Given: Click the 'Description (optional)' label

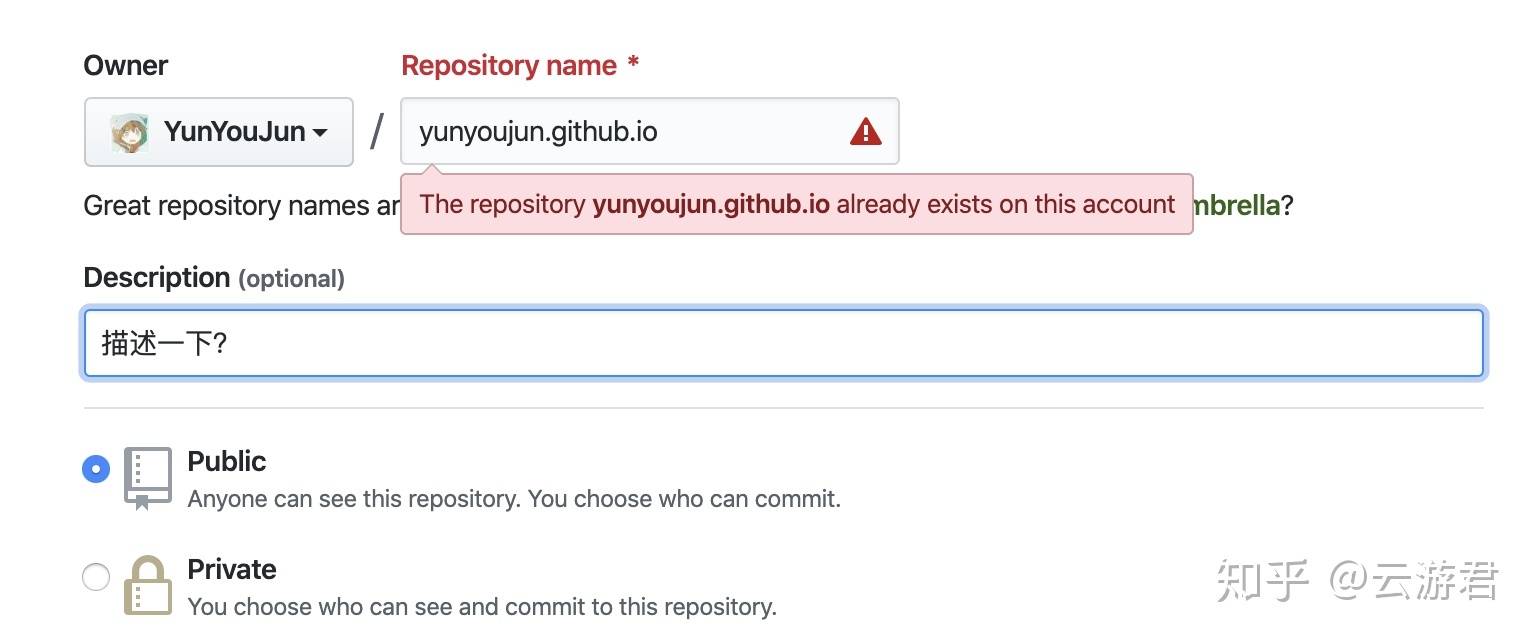Looking at the screenshot, I should [214, 278].
